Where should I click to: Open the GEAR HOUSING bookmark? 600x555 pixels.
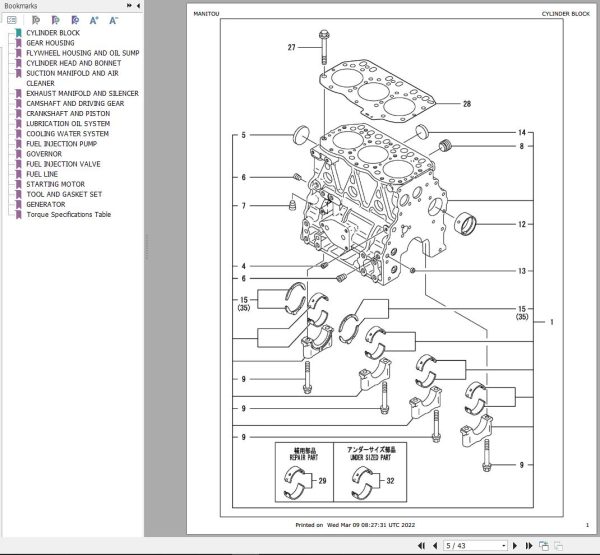(x=50, y=43)
